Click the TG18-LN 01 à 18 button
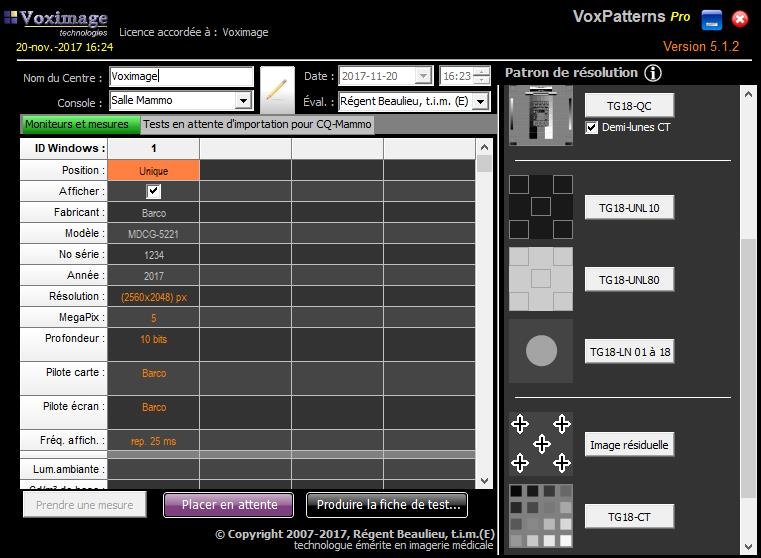761x558 pixels. tap(629, 351)
